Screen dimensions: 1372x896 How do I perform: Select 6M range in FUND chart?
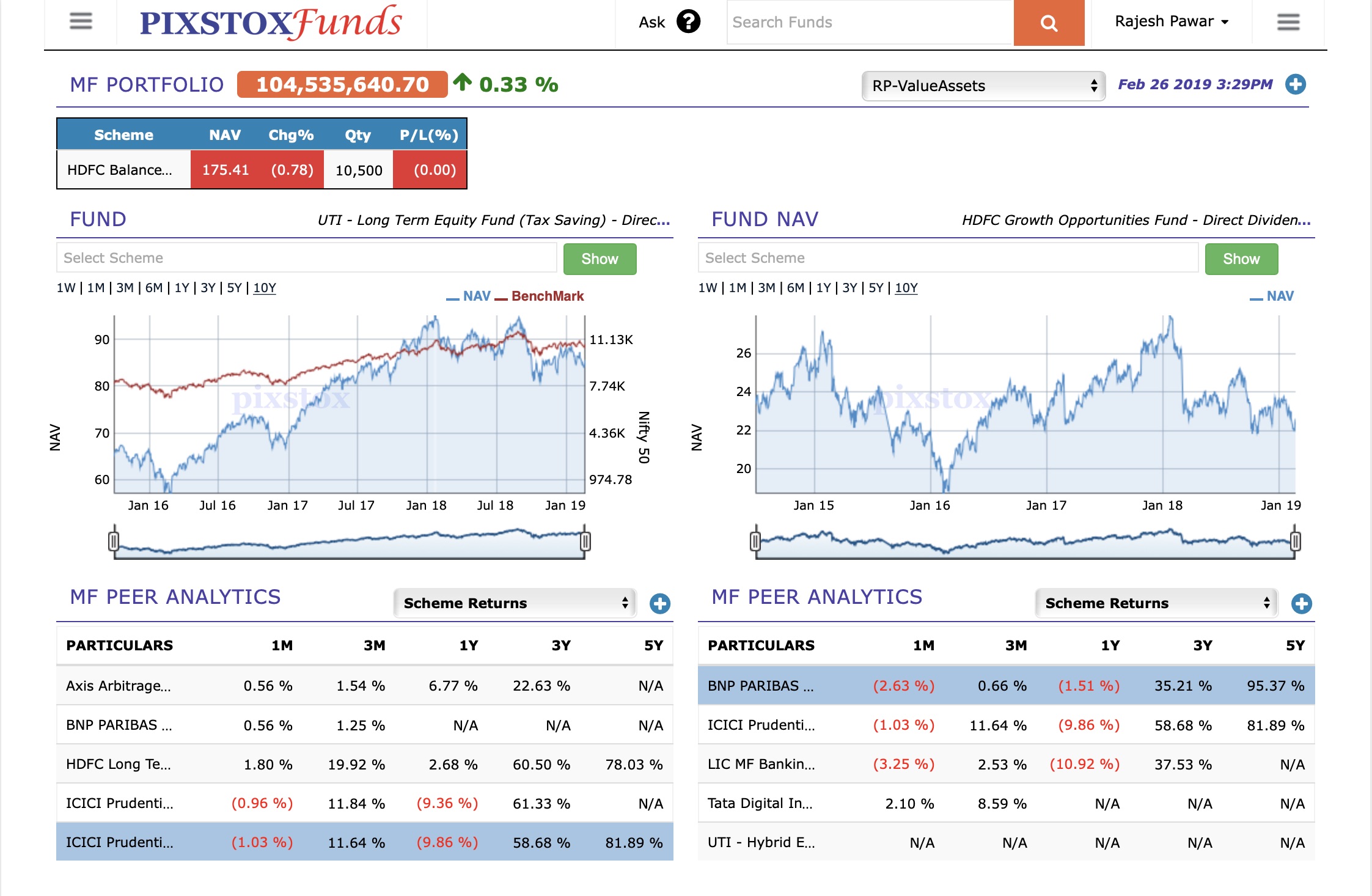(x=154, y=288)
